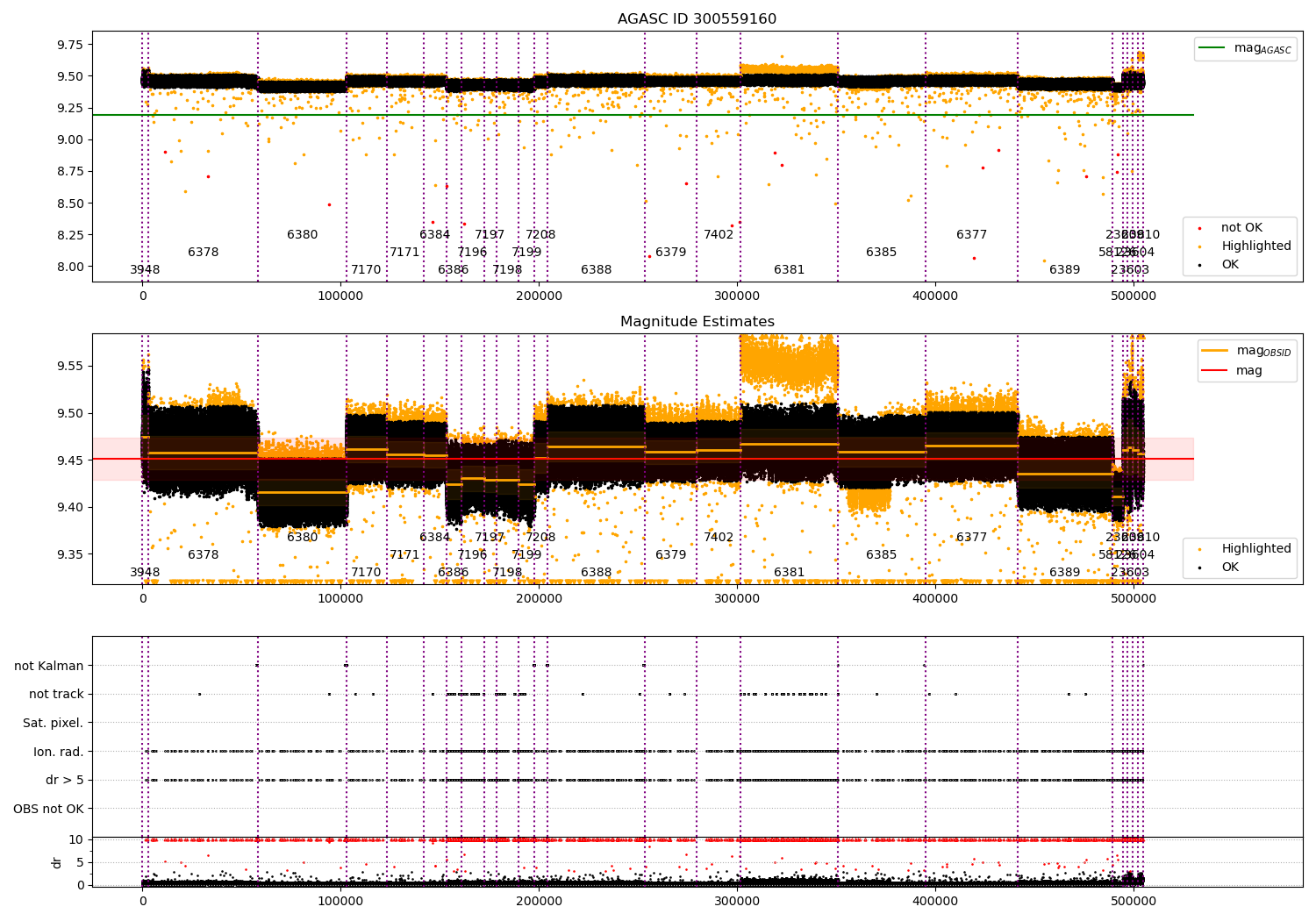
Task: Click obsid label 7402 in top plot
Action: (719, 235)
